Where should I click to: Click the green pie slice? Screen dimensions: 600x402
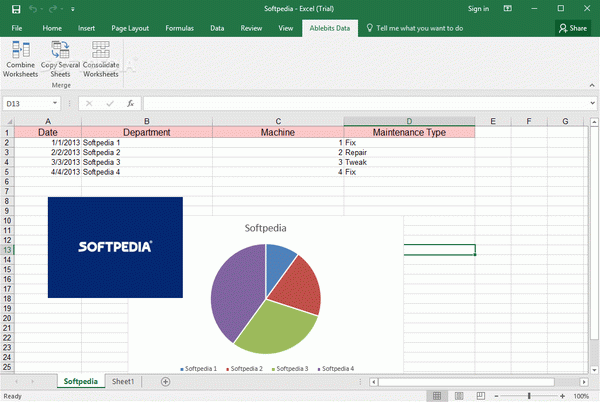(x=277, y=329)
